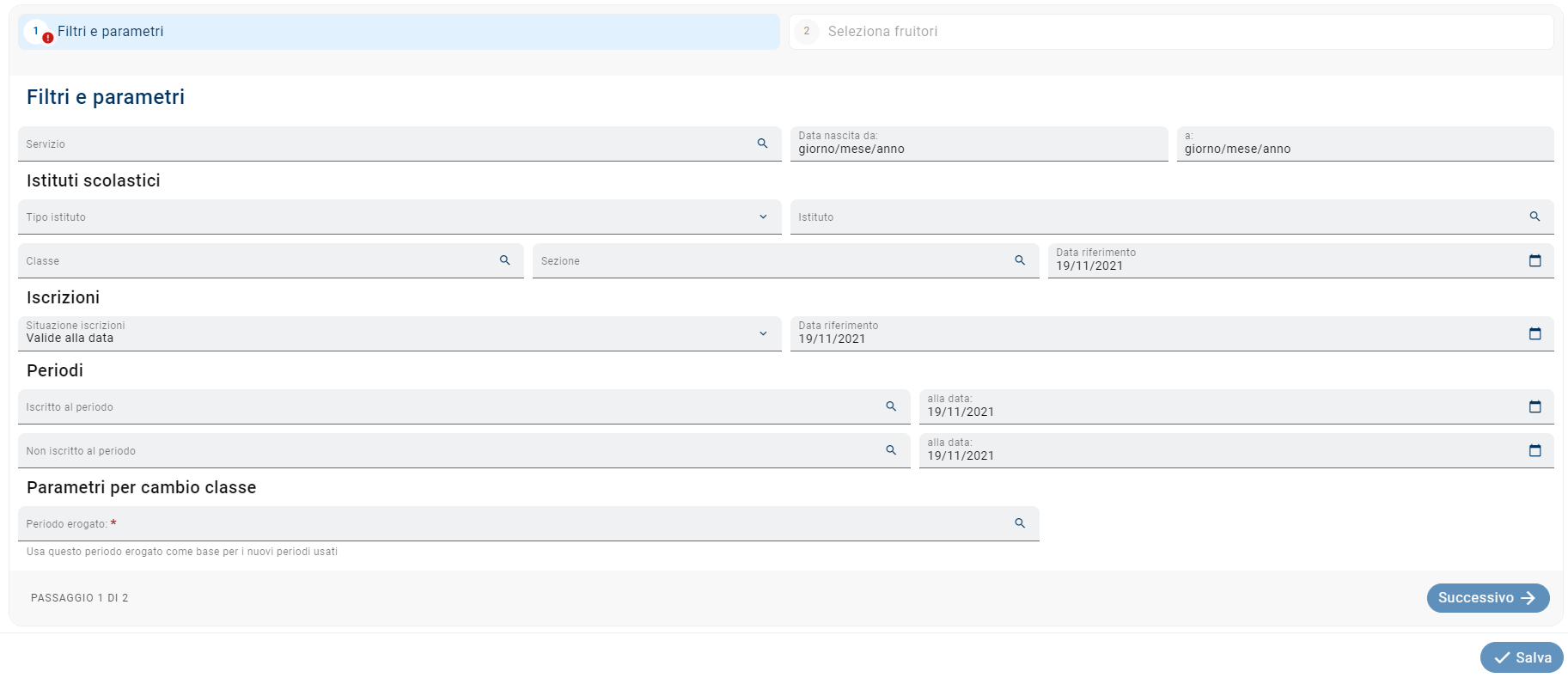
Task: Click the 'Iscrizioni' section heading
Action: click(x=64, y=297)
